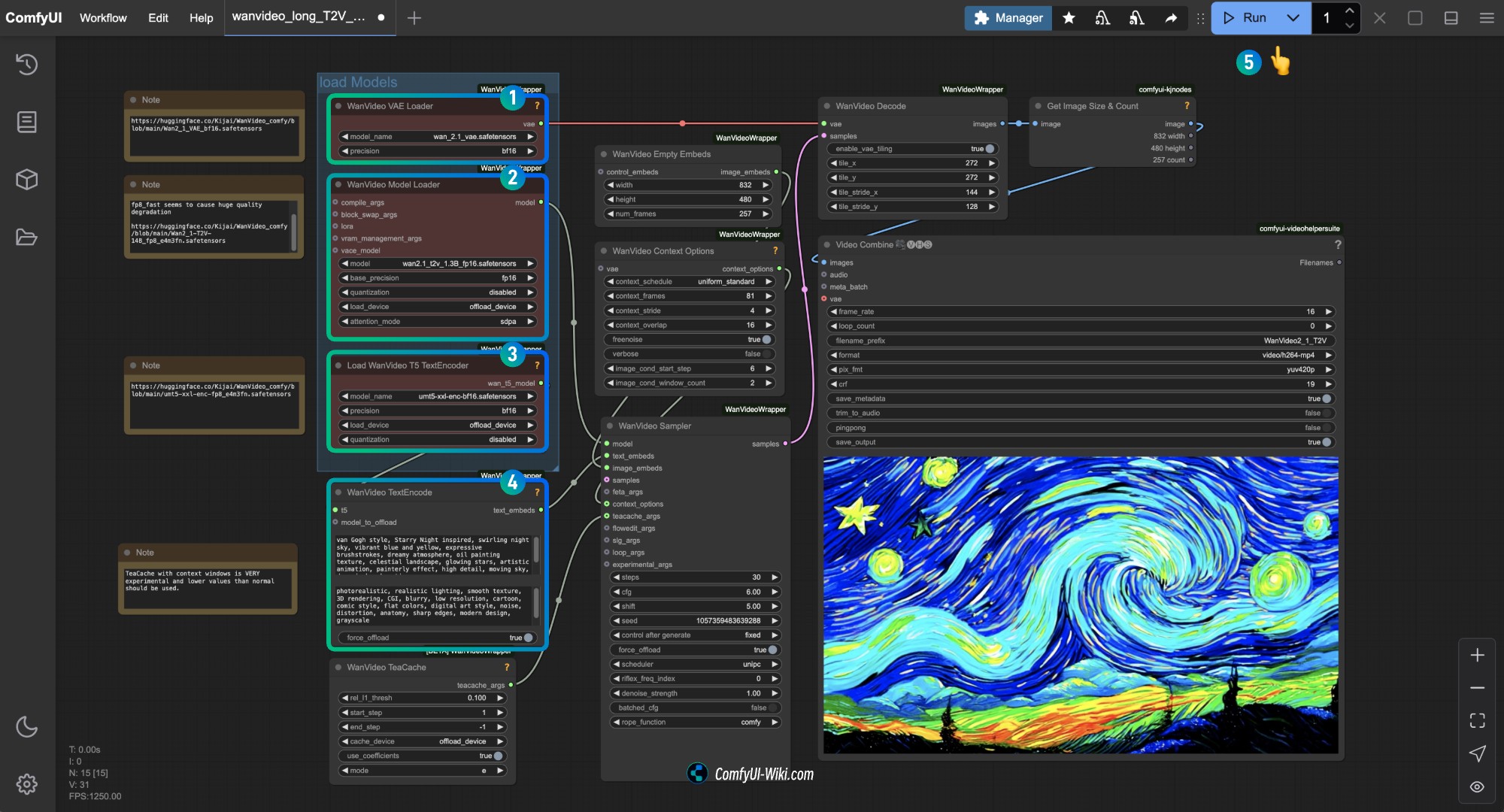Toggle batched_cfg in WanVideo Sampler
The width and height of the screenshot is (1504, 812).
[696, 707]
